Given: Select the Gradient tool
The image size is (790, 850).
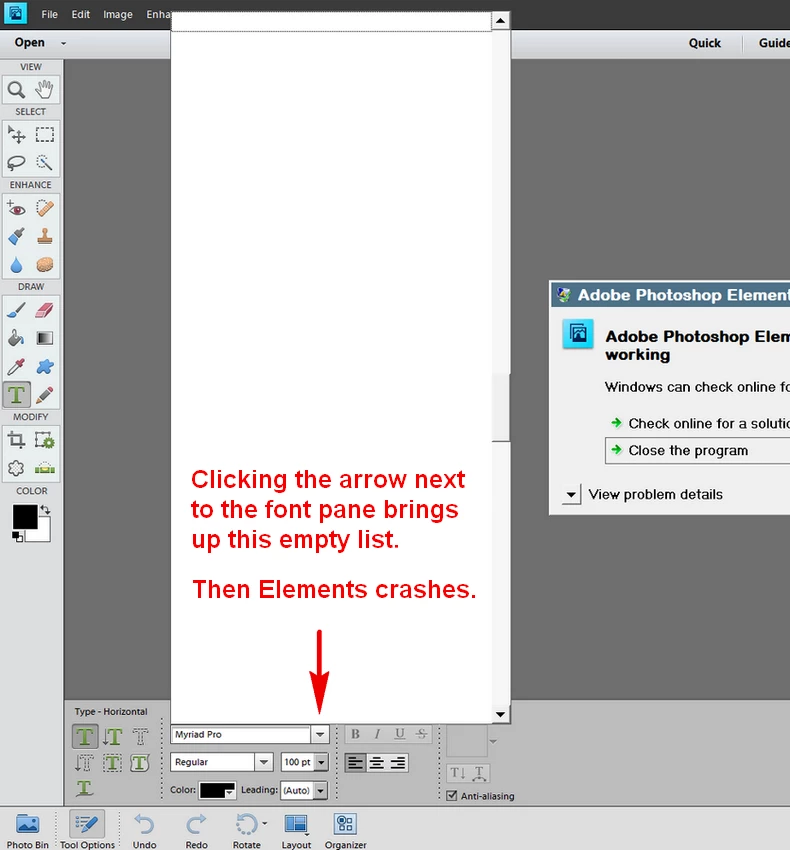Looking at the screenshot, I should 44,338.
